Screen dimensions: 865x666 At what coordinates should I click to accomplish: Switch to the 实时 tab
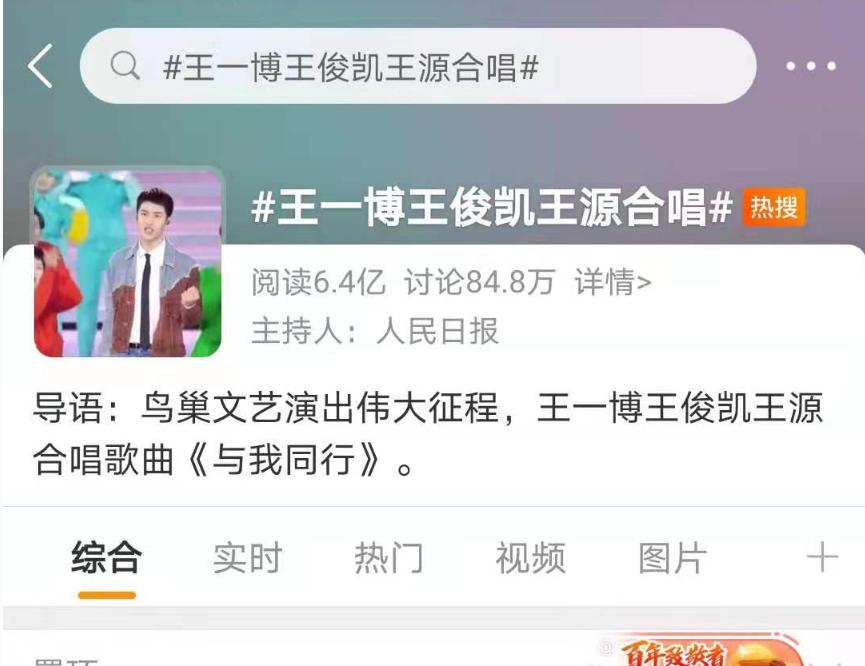pyautogui.click(x=248, y=557)
